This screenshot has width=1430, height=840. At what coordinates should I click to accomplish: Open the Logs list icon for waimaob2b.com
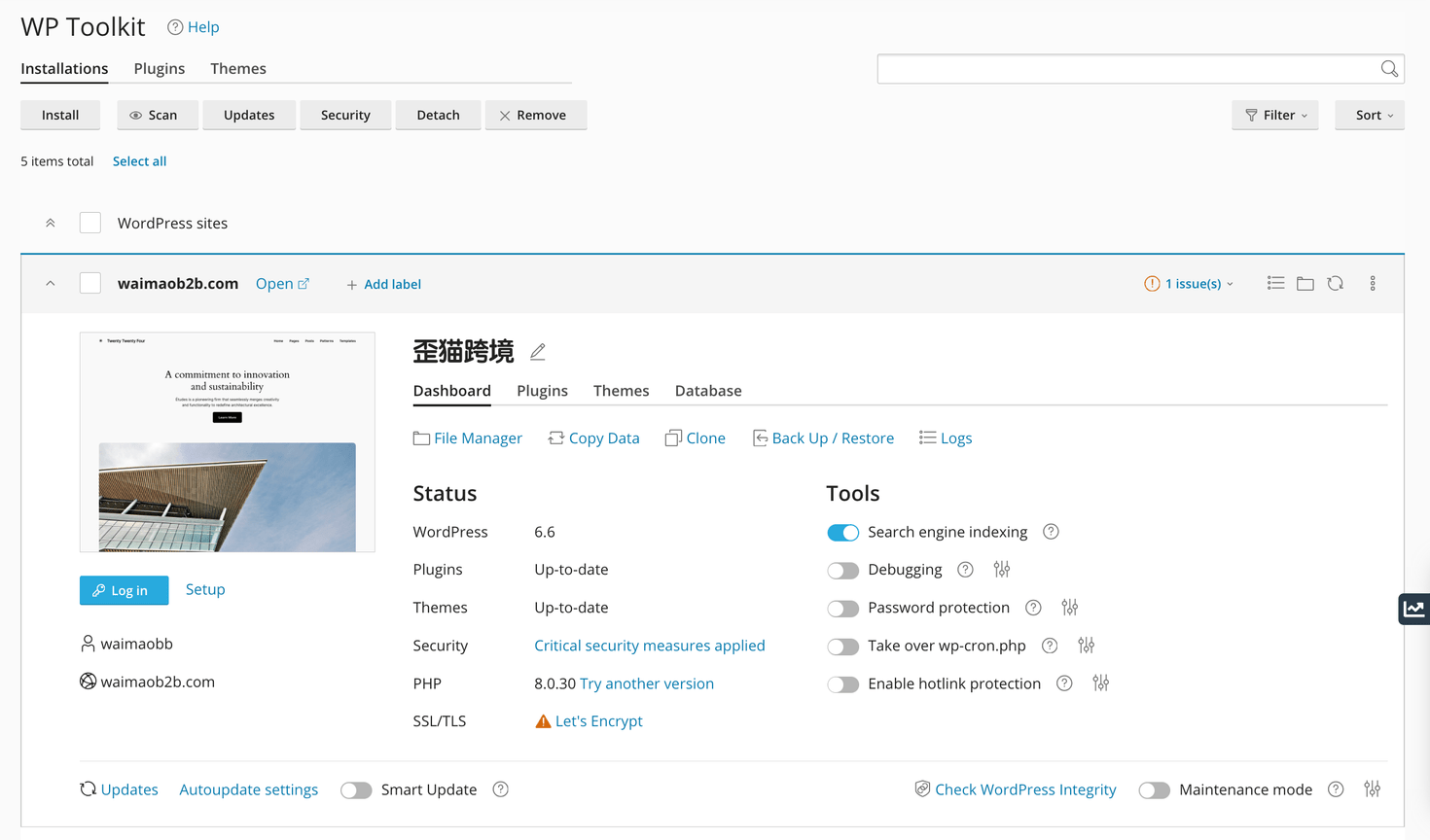[x=1275, y=283]
